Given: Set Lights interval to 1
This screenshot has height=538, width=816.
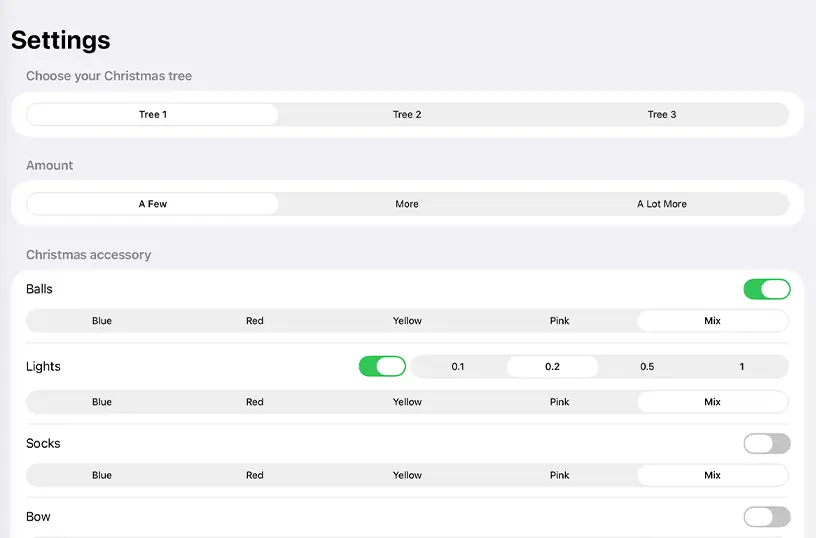Looking at the screenshot, I should tap(741, 367).
